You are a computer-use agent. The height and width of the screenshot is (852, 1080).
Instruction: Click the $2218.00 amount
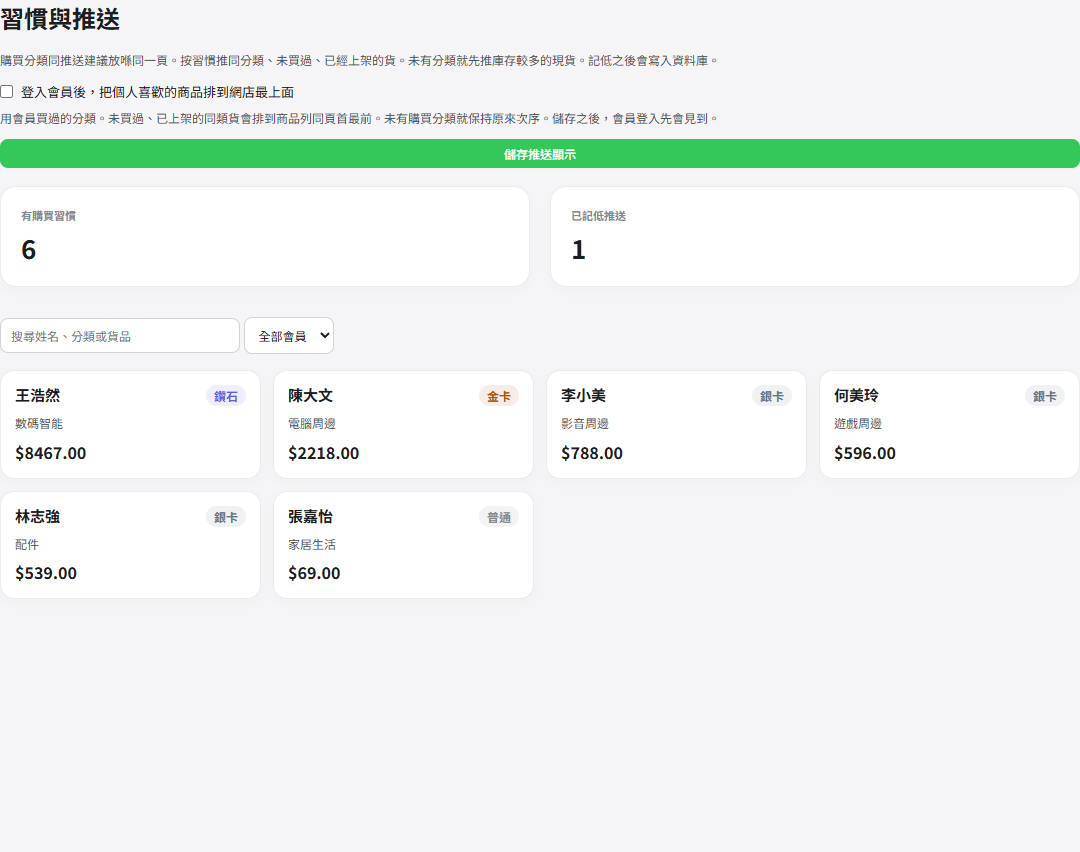point(324,453)
